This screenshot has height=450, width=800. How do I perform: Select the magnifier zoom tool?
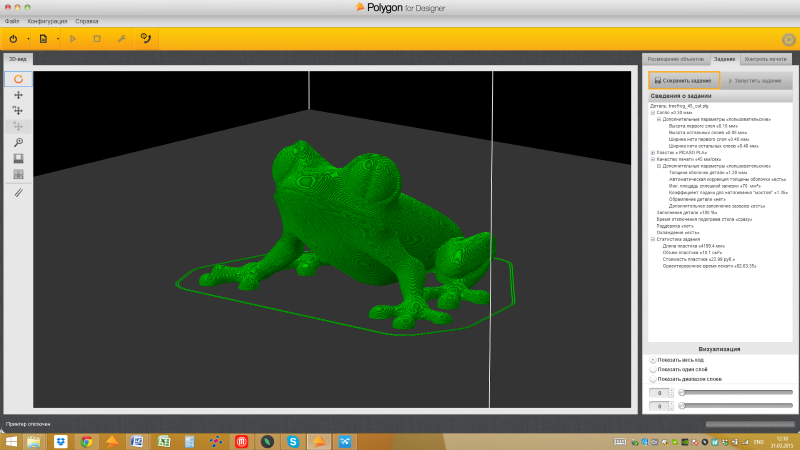pyautogui.click(x=18, y=142)
